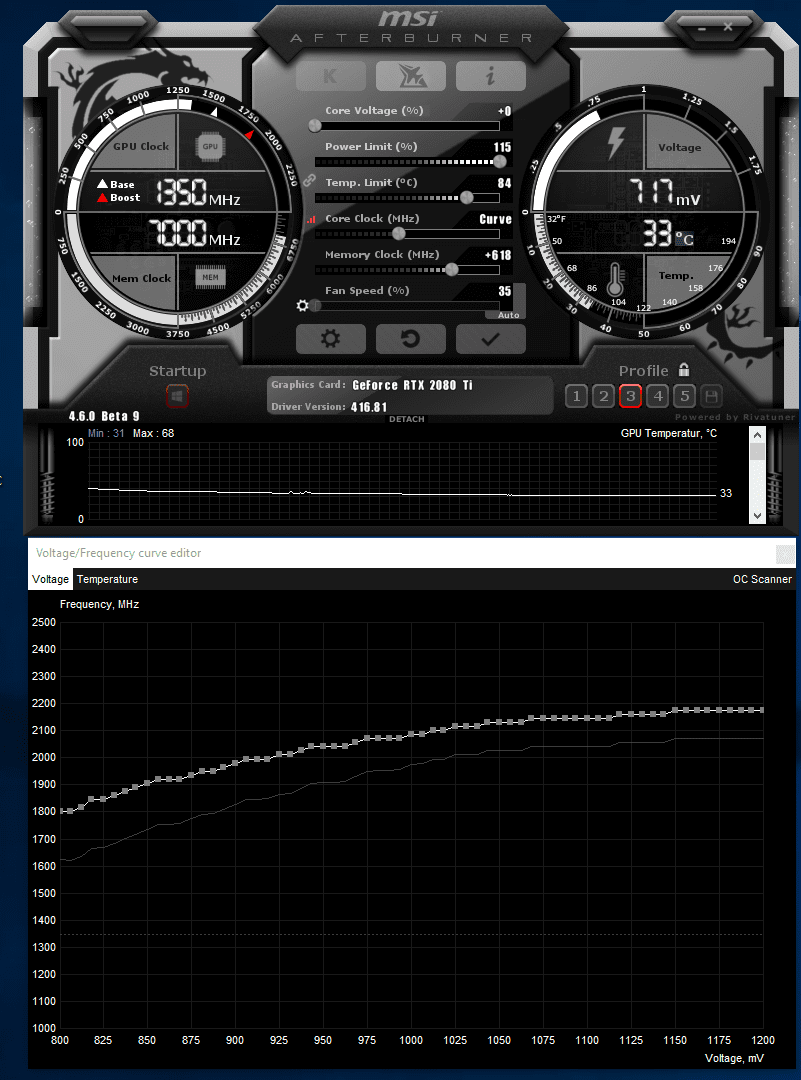This screenshot has width=801, height=1080.
Task: Save profile with the floppy disk icon
Action: (712, 396)
